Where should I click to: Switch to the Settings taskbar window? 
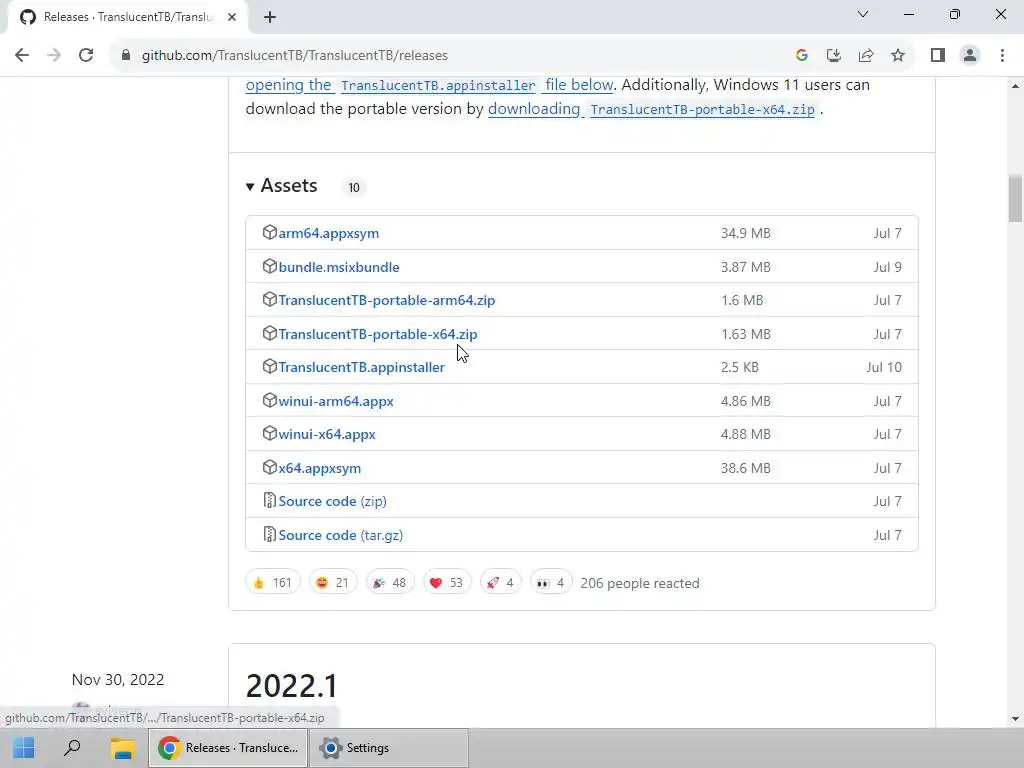point(389,748)
